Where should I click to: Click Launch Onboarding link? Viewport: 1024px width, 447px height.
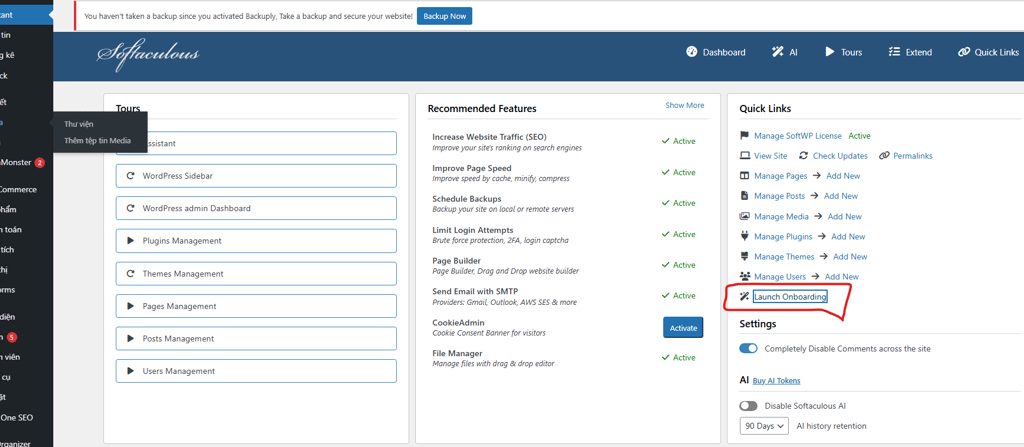pos(790,297)
